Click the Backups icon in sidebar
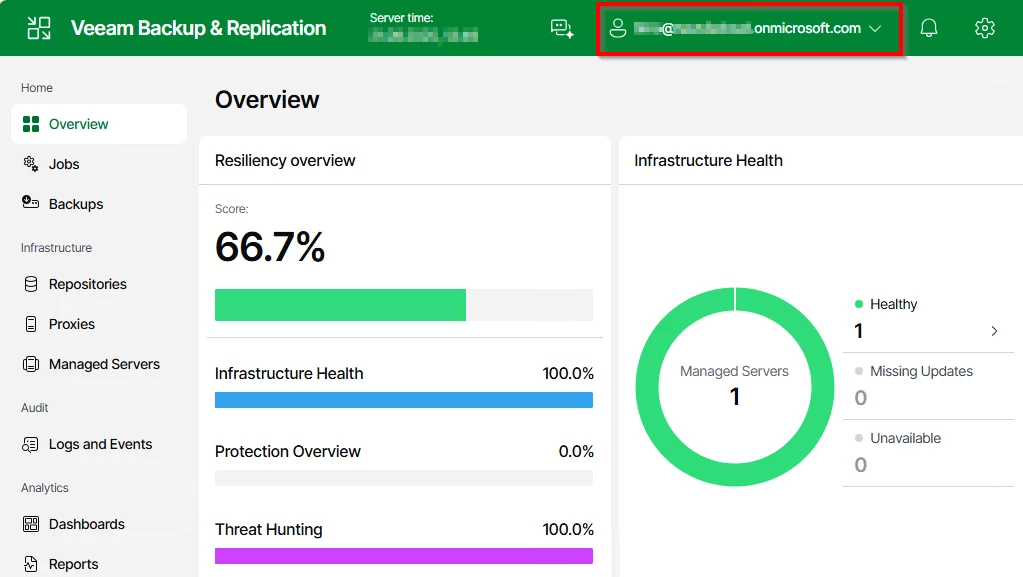 (31, 202)
